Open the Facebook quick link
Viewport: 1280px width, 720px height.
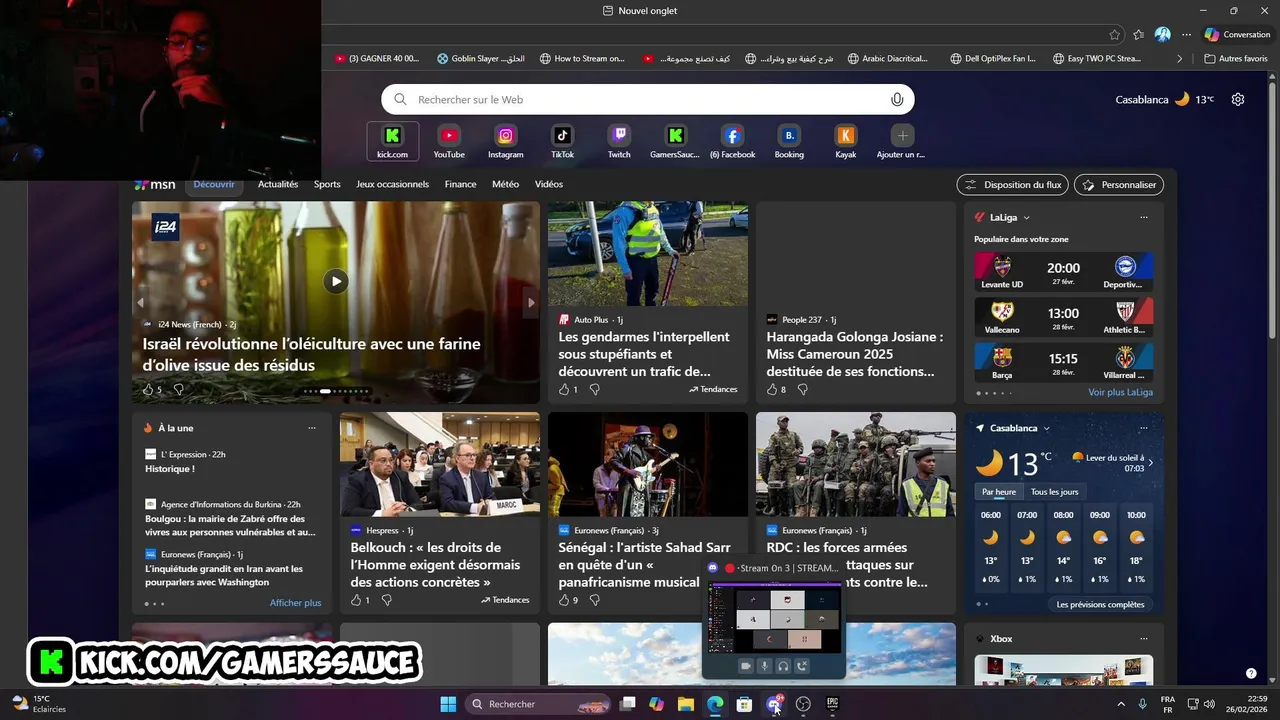[732, 141]
